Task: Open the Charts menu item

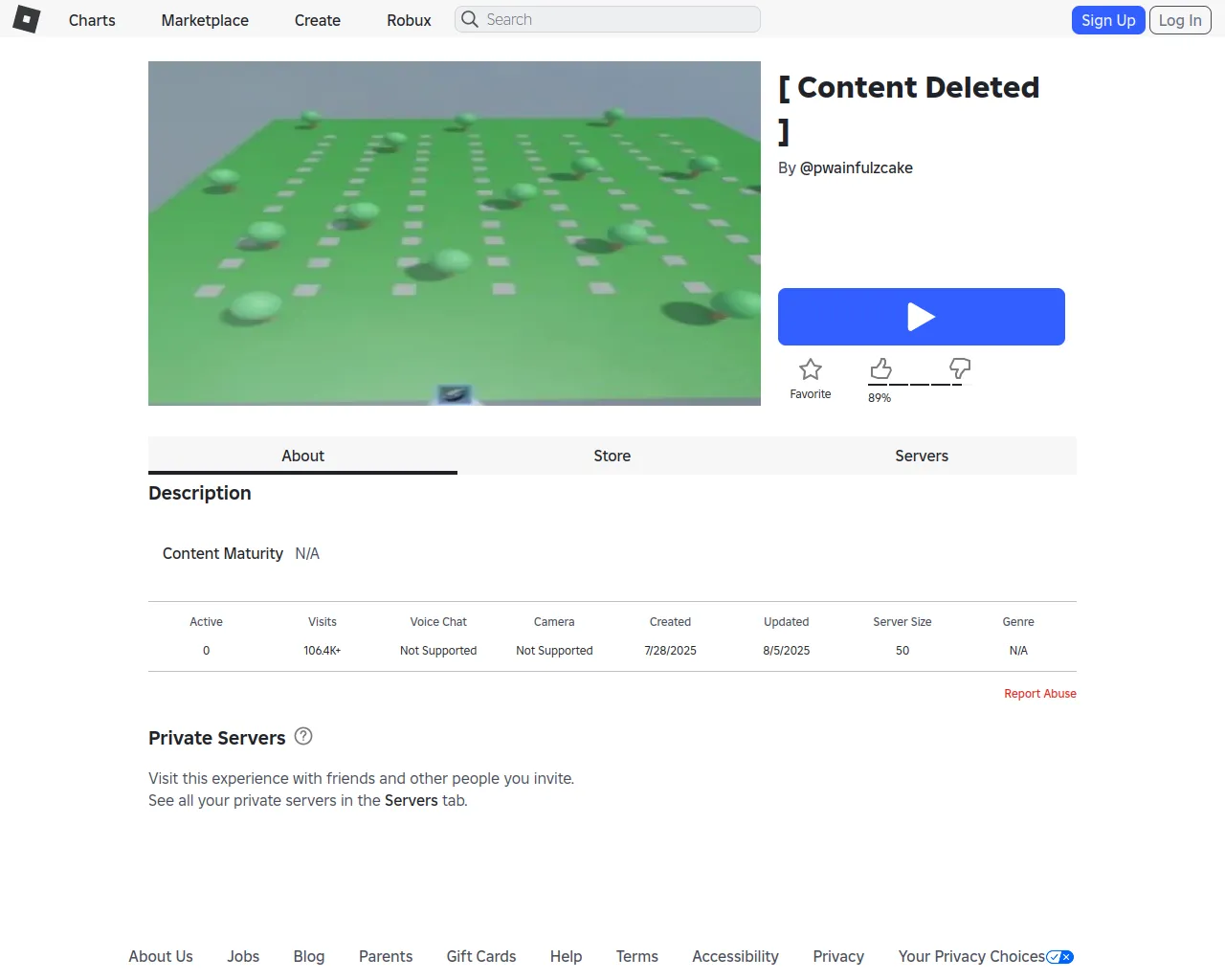Action: (92, 20)
